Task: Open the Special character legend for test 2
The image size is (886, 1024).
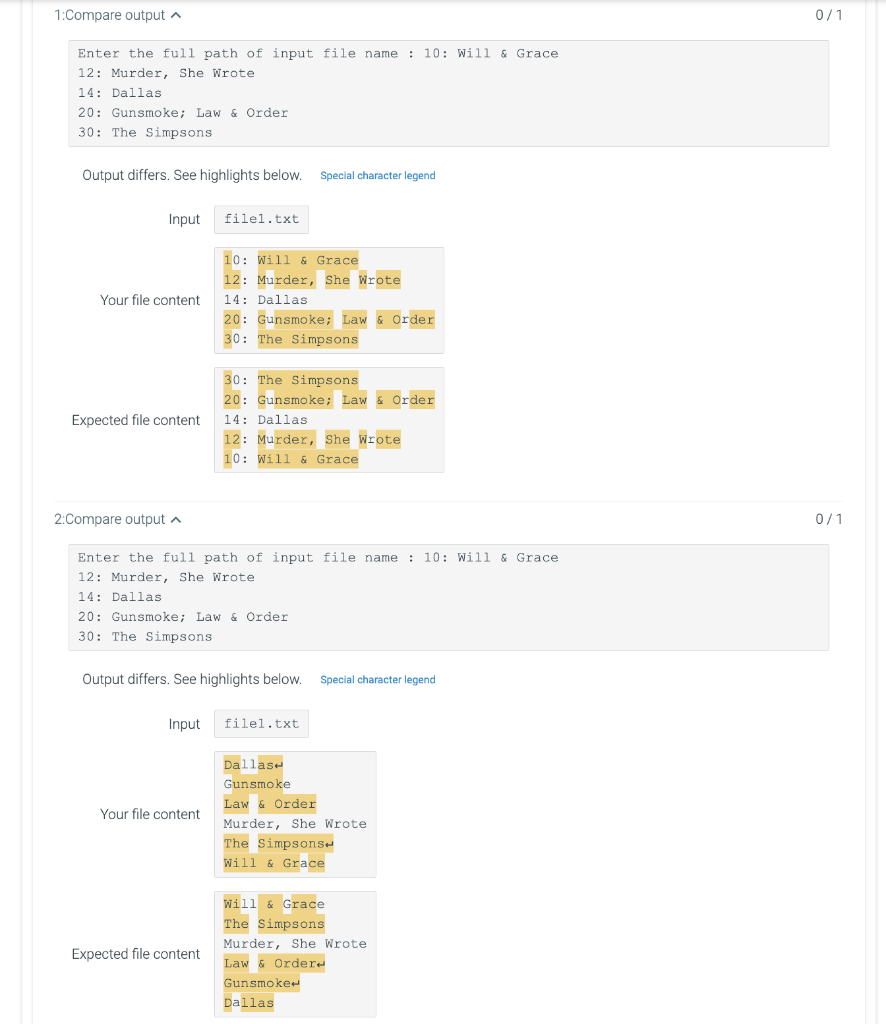Action: (x=377, y=679)
